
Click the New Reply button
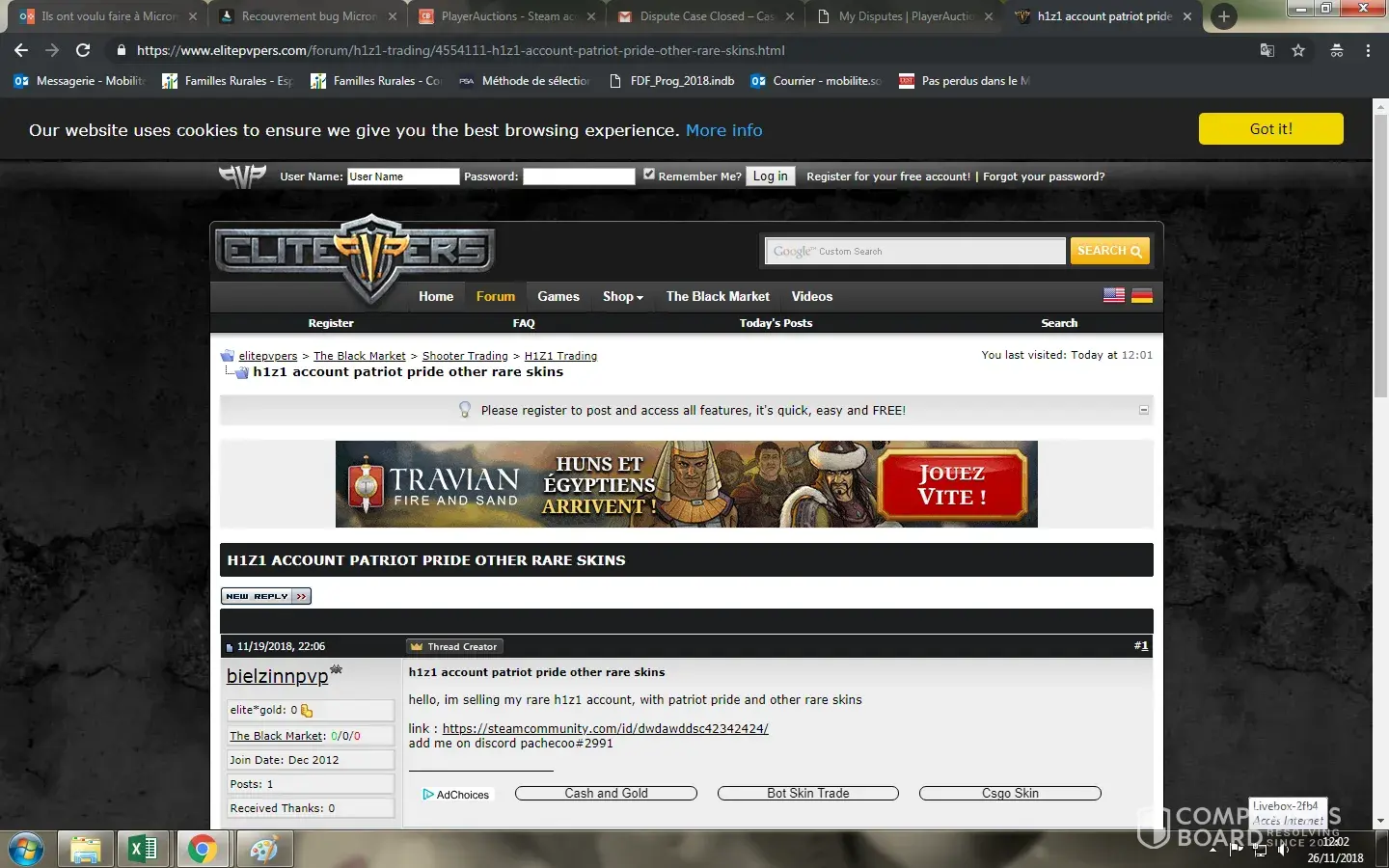[265, 596]
